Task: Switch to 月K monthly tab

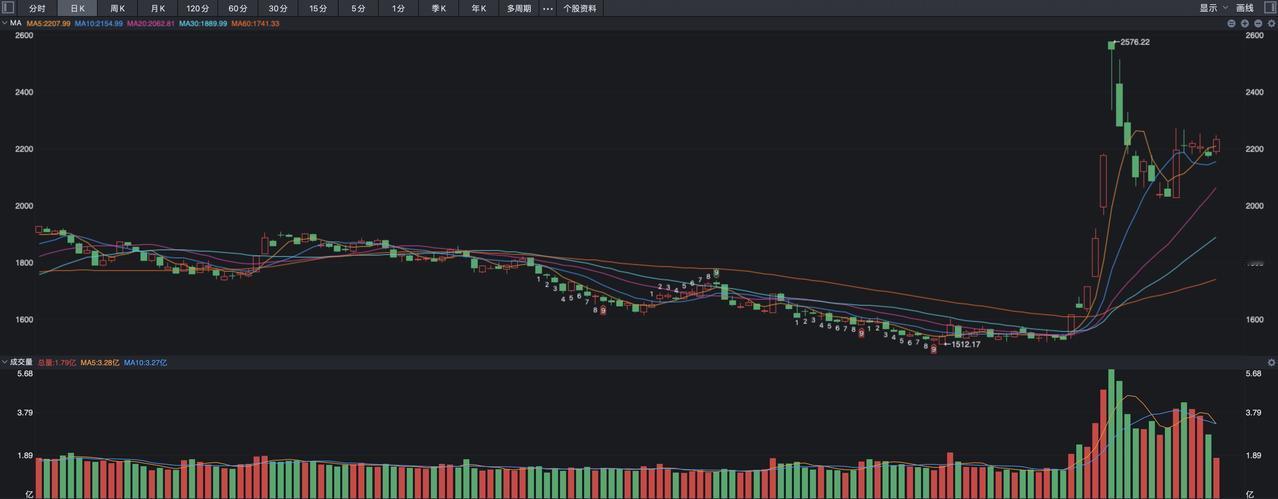Action: [157, 8]
